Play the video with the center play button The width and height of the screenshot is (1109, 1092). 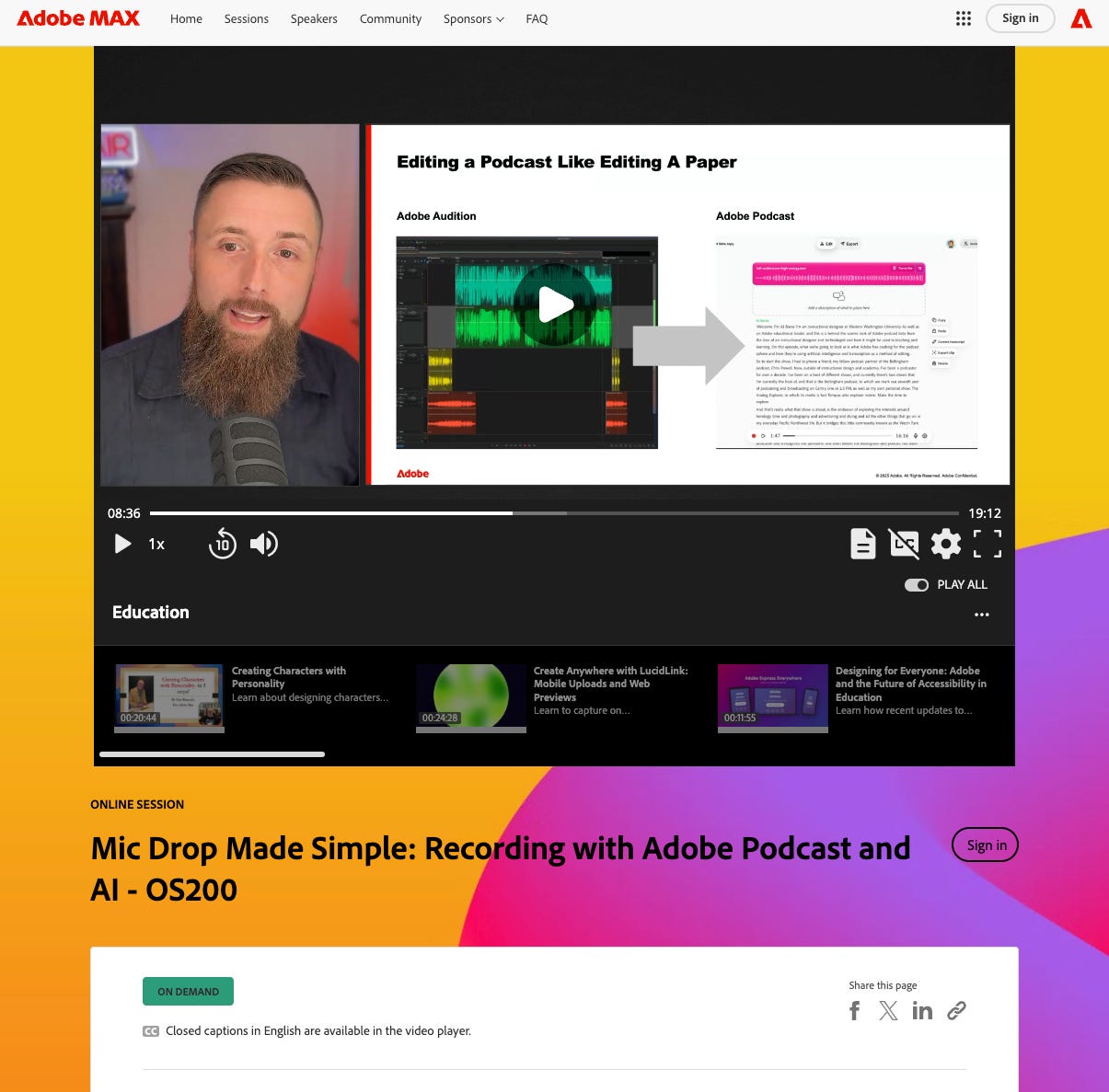pos(555,305)
